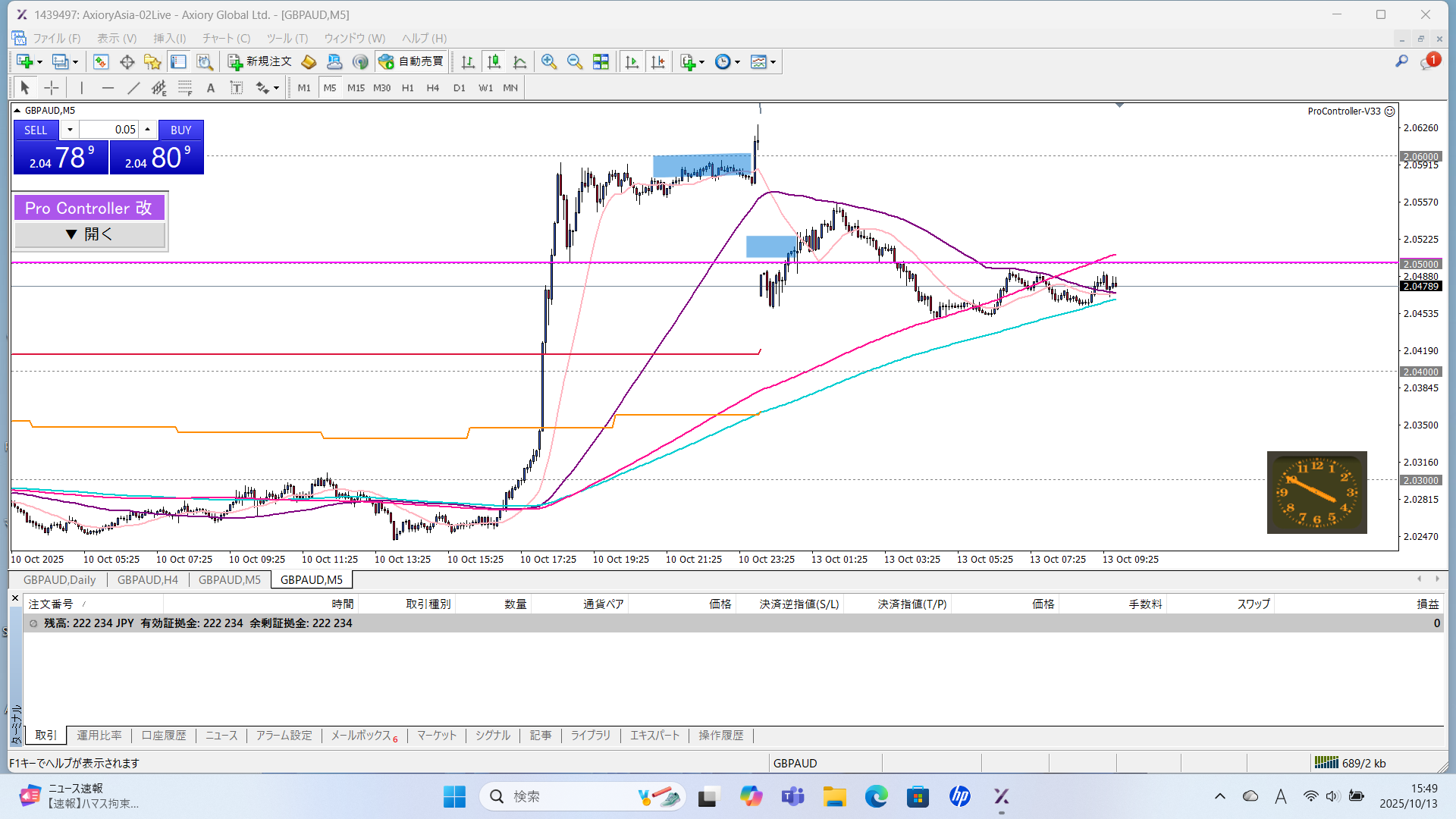This screenshot has width=1456, height=819.
Task: Switch chart to candlesticks
Action: point(494,62)
